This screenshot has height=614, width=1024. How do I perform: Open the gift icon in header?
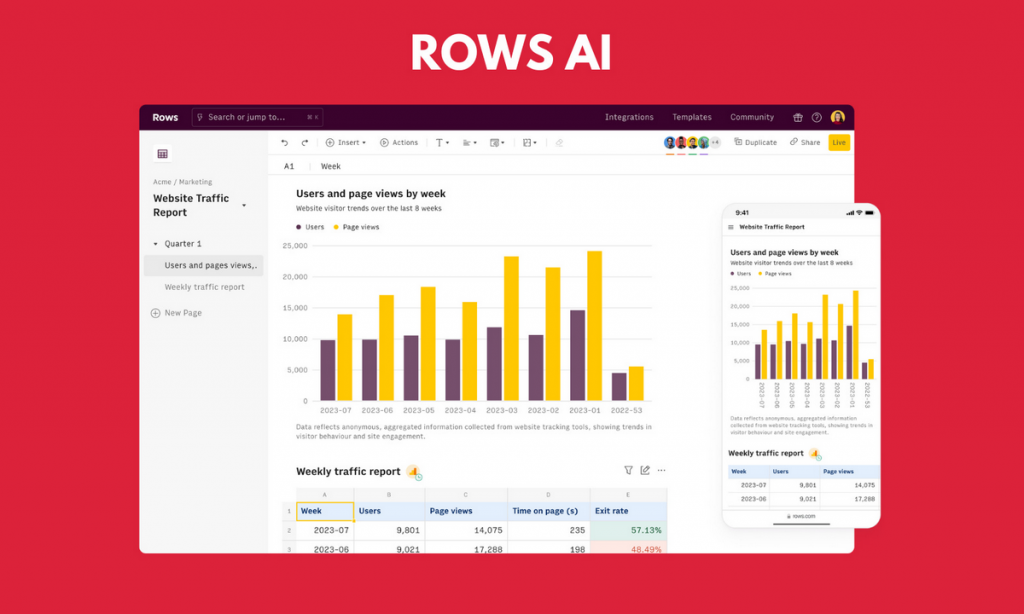click(x=798, y=117)
